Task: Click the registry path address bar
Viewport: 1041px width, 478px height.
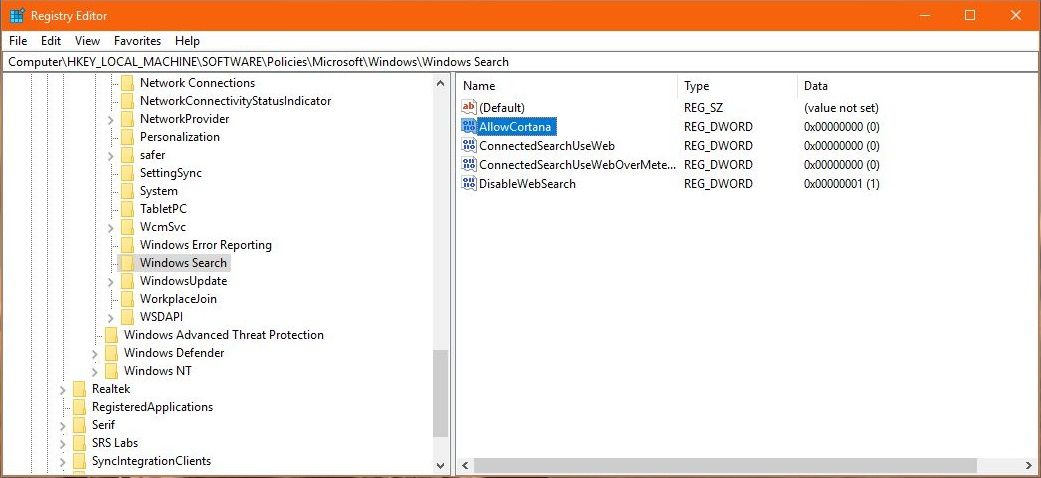Action: tap(520, 62)
